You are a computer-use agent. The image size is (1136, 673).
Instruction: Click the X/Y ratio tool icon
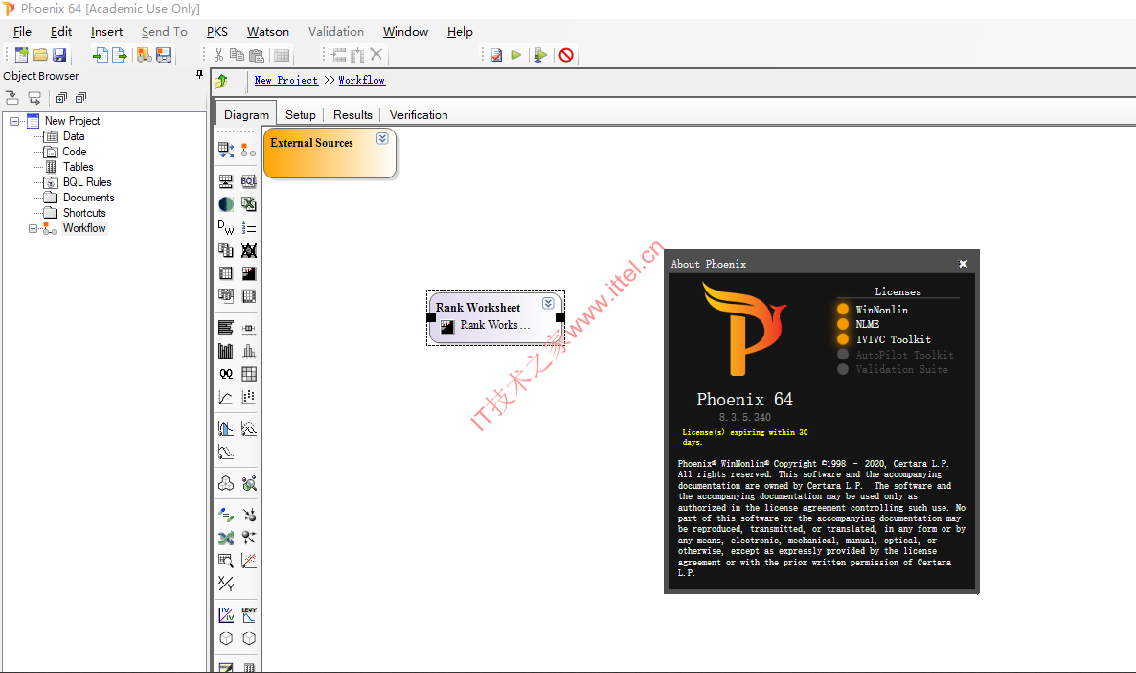coord(226,583)
